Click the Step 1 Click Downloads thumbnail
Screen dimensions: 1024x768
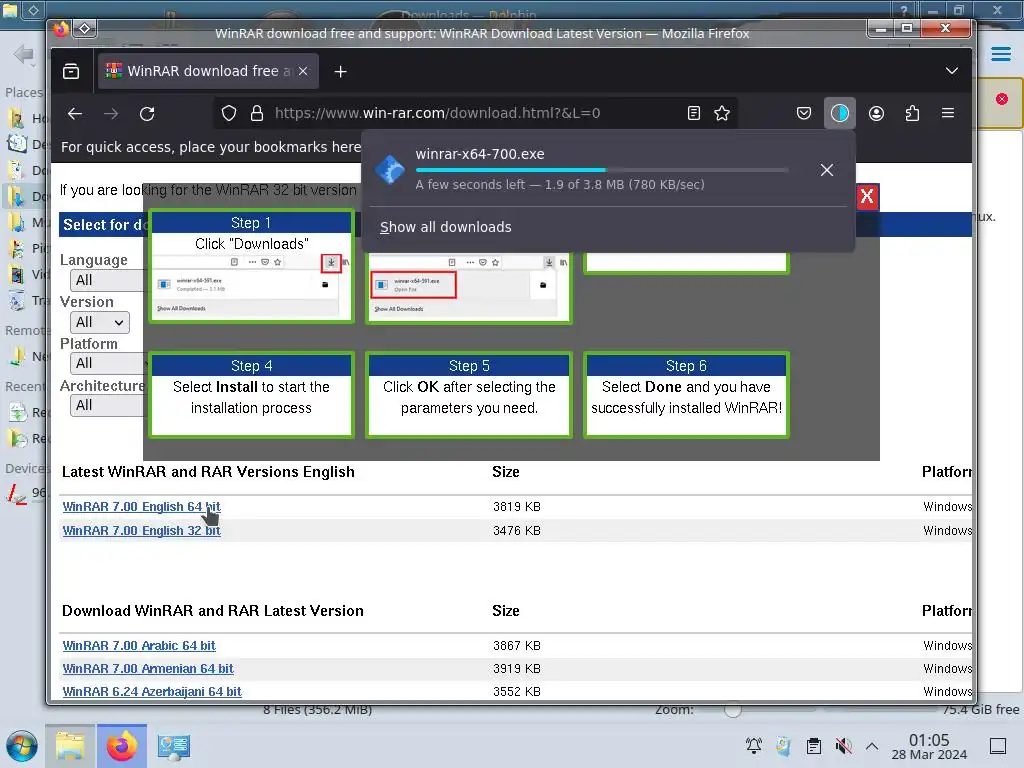(x=251, y=266)
